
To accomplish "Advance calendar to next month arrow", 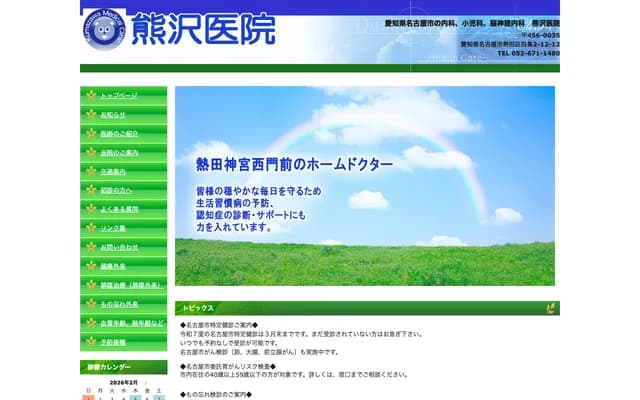I will [x=146, y=383].
